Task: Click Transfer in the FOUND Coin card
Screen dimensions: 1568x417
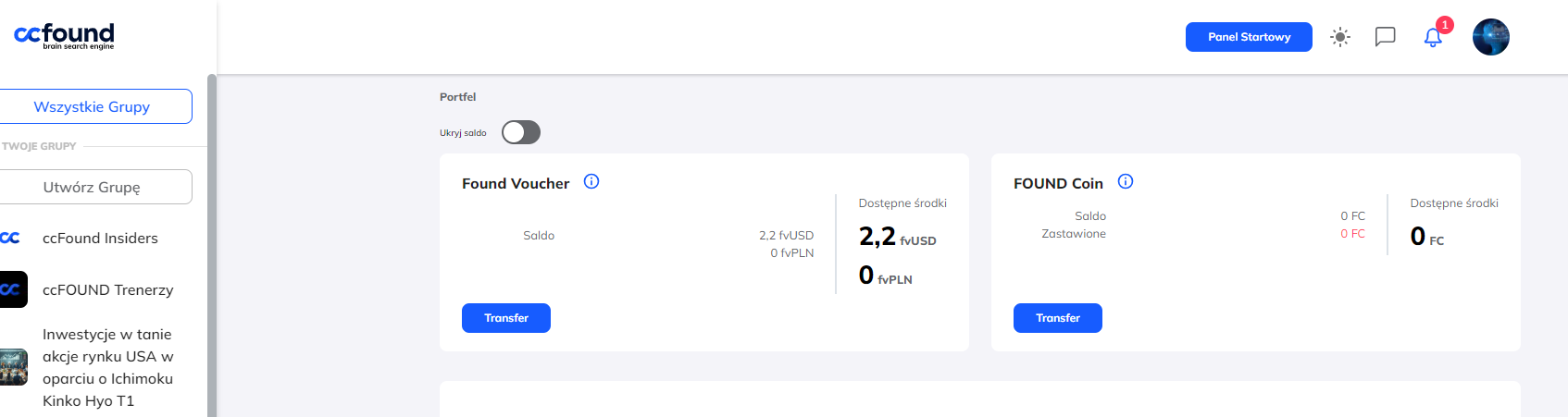Action: coord(1058,318)
